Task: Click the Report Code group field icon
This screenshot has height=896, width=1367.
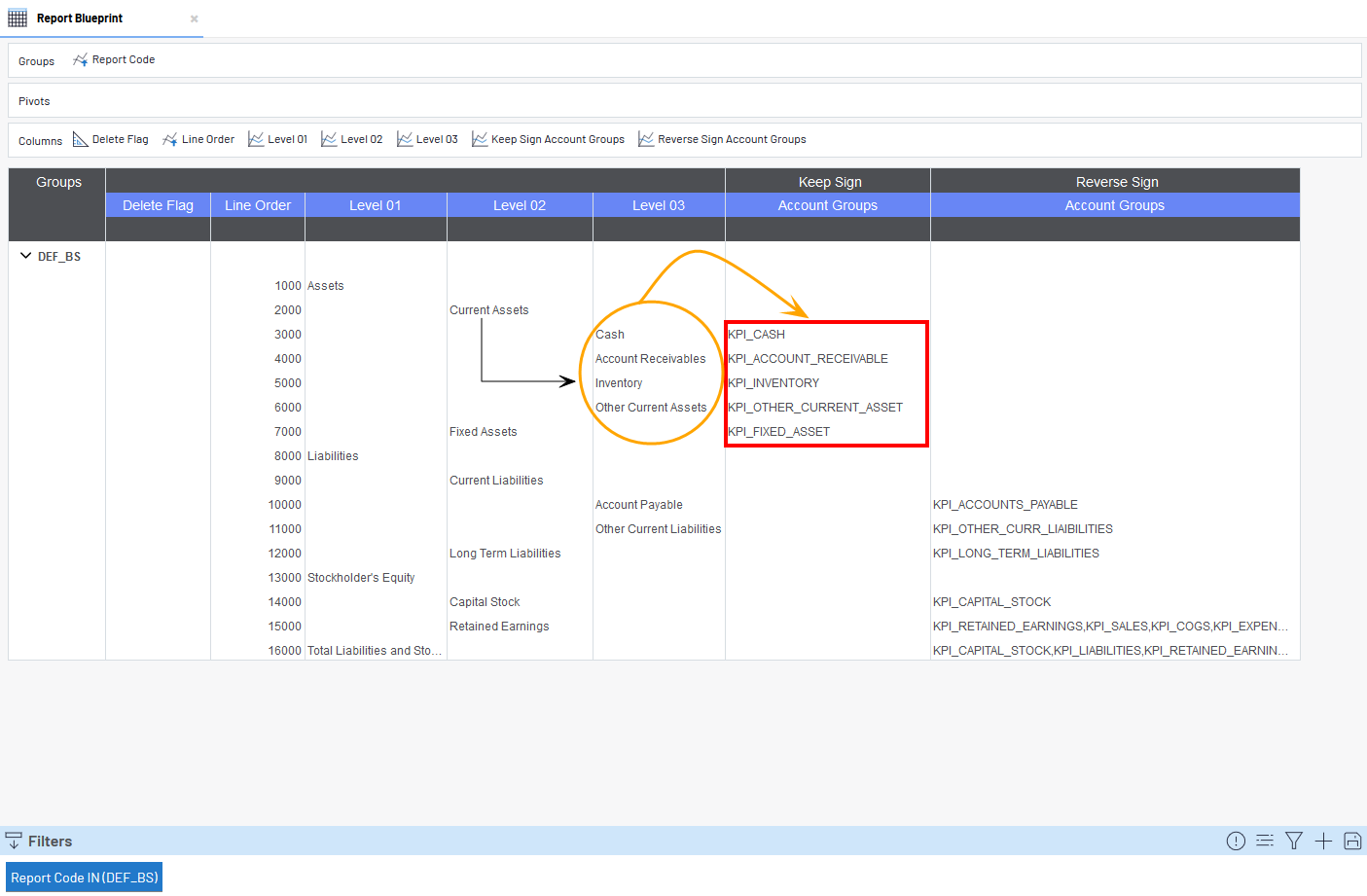Action: click(x=80, y=60)
